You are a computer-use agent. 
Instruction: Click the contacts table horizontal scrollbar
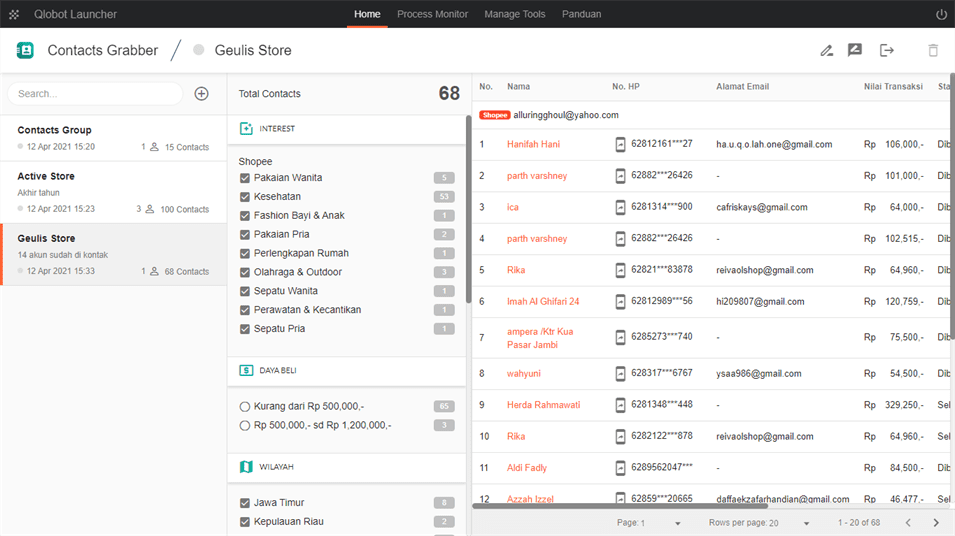620,505
